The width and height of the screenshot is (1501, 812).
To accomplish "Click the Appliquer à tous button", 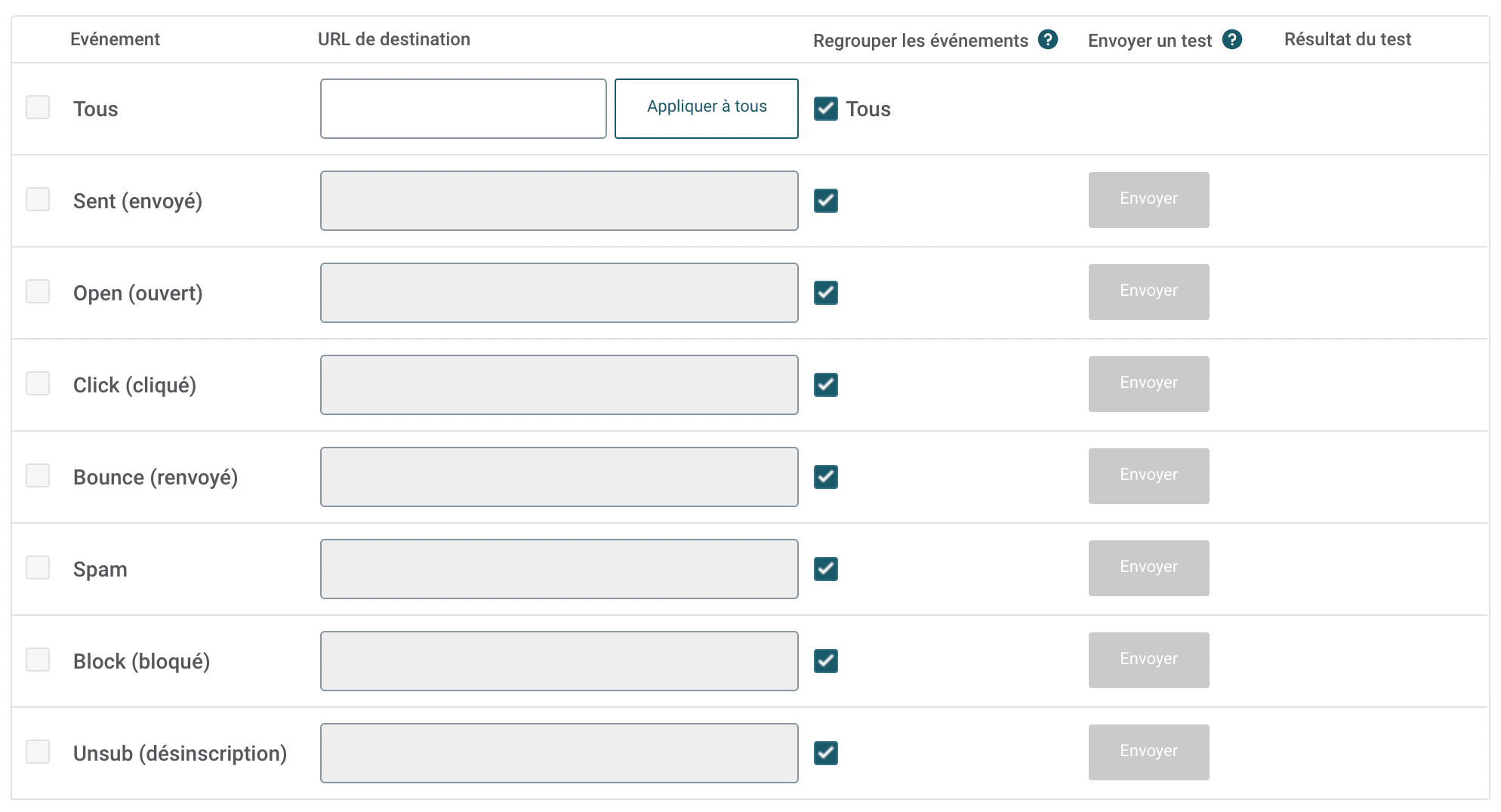I will tap(707, 109).
